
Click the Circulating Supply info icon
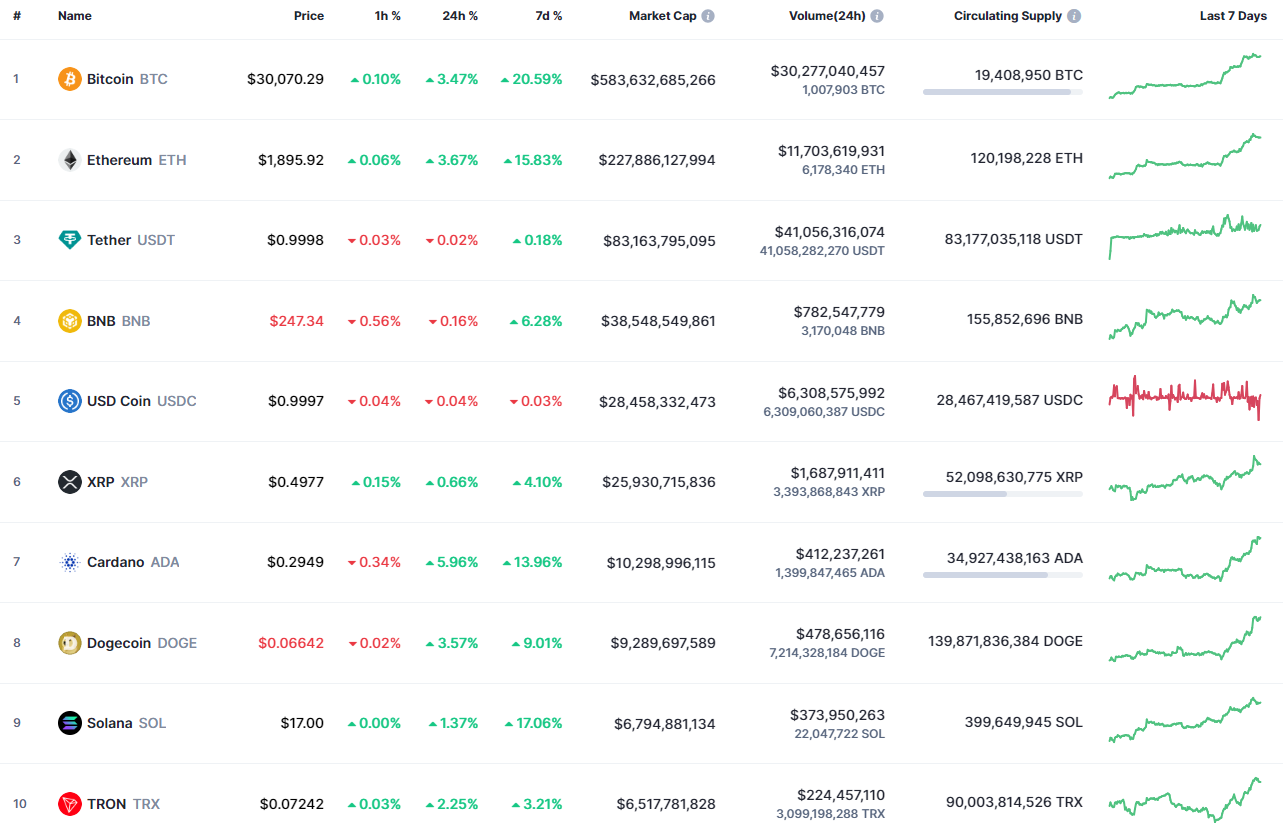pyautogui.click(x=1073, y=15)
